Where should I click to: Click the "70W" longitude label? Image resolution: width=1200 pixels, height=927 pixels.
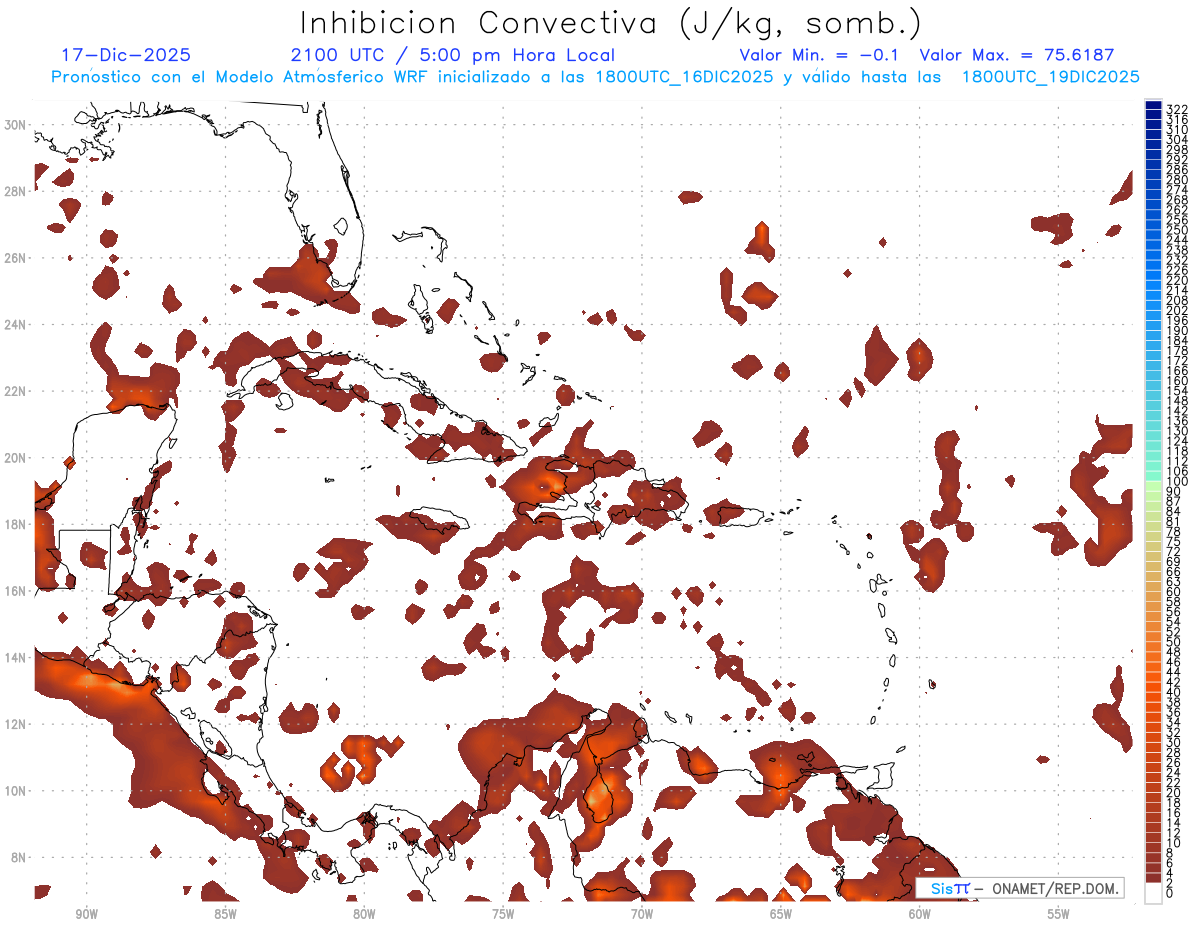pos(642,914)
